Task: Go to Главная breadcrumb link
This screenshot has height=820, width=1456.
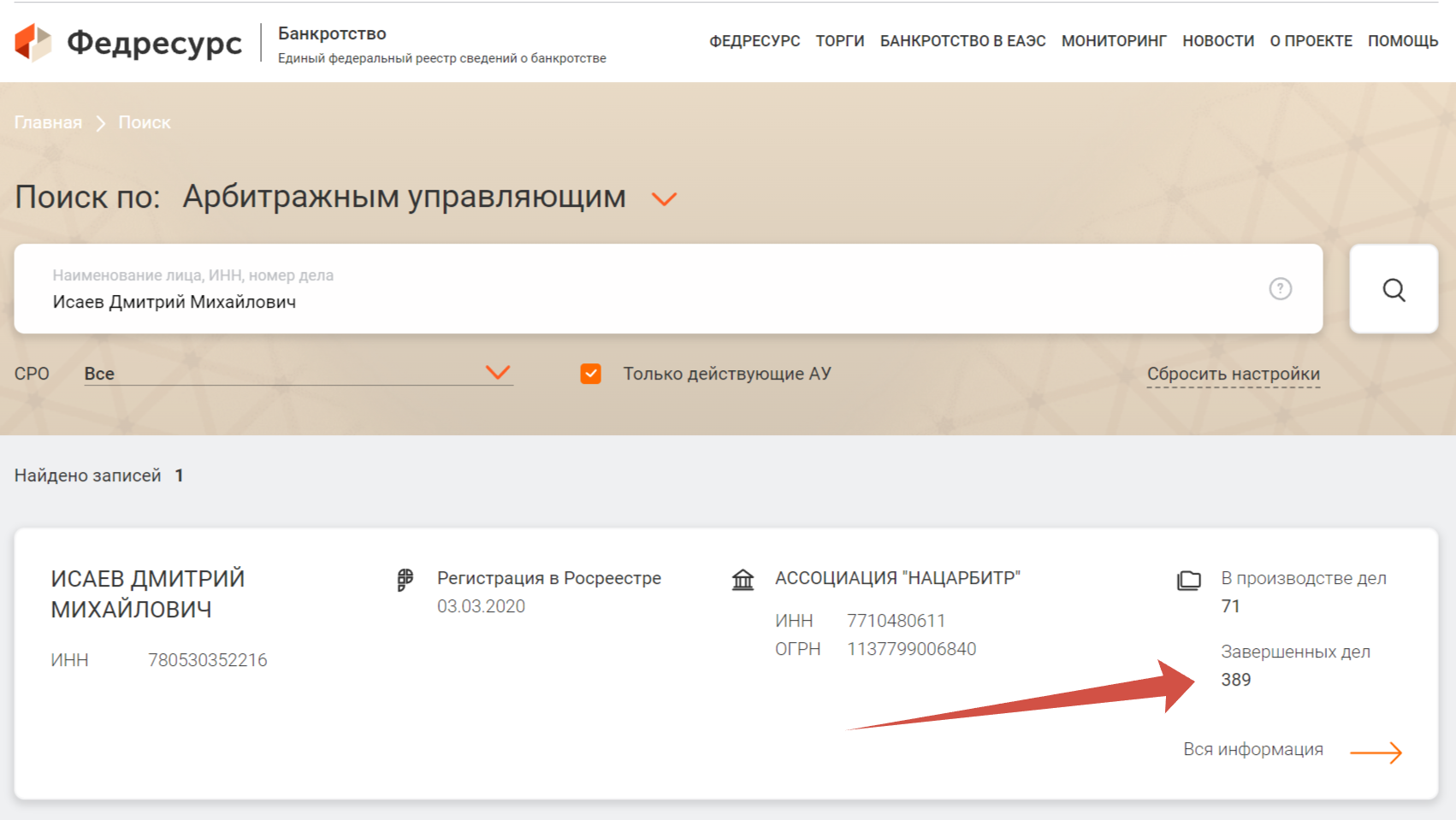Action: click(48, 122)
